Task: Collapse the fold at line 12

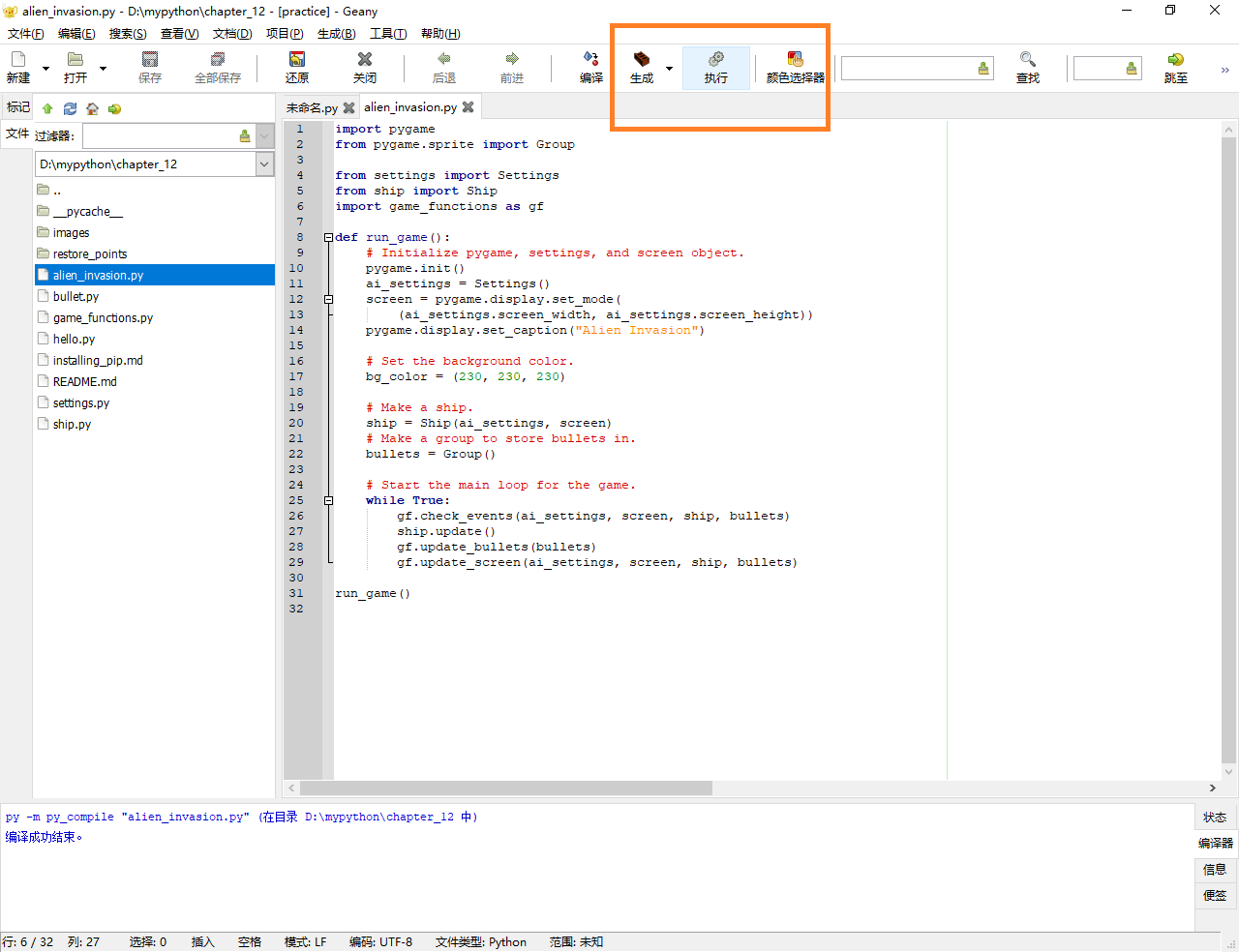Action: pyautogui.click(x=328, y=299)
